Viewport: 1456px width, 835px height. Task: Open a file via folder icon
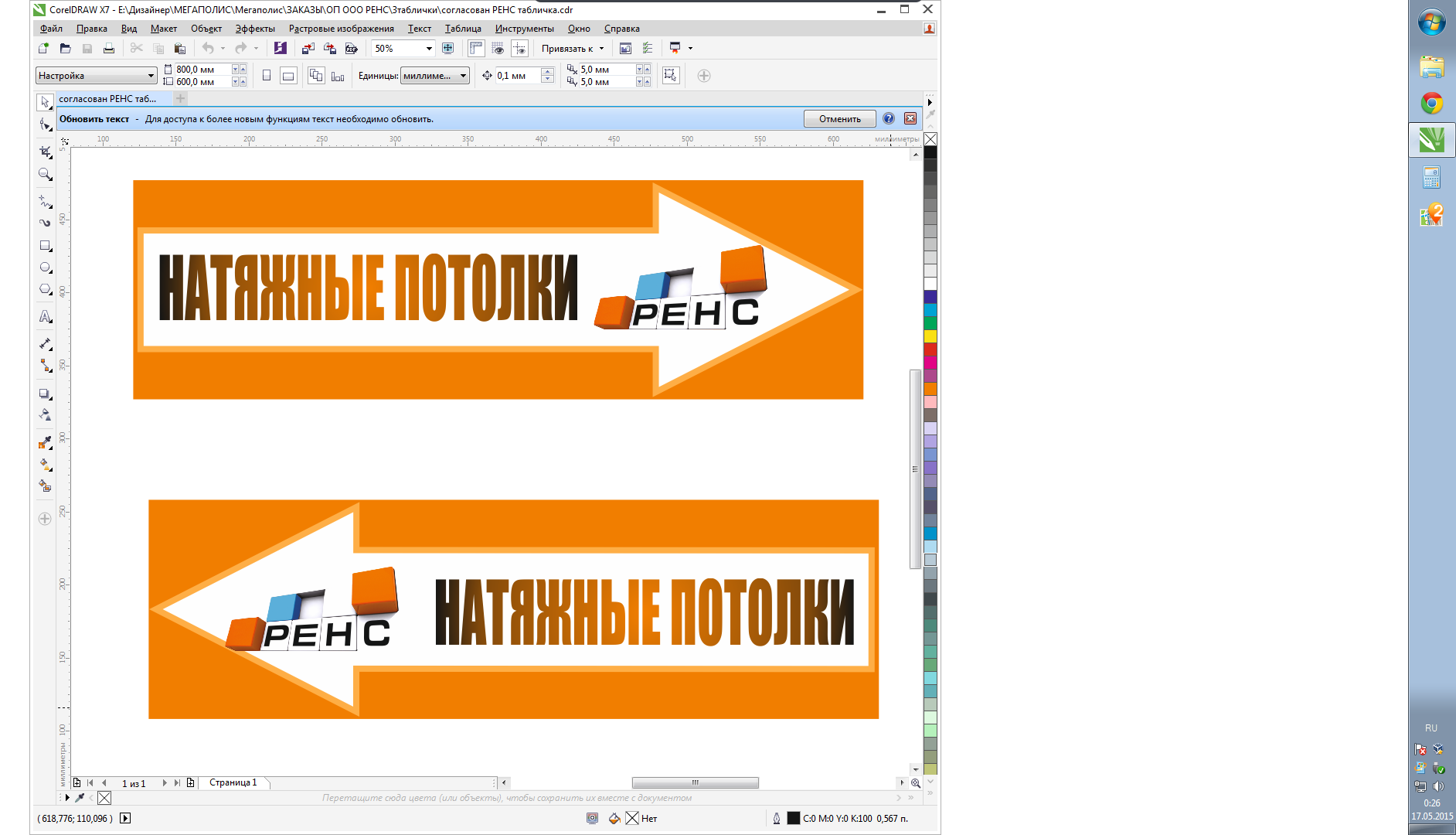click(x=65, y=48)
